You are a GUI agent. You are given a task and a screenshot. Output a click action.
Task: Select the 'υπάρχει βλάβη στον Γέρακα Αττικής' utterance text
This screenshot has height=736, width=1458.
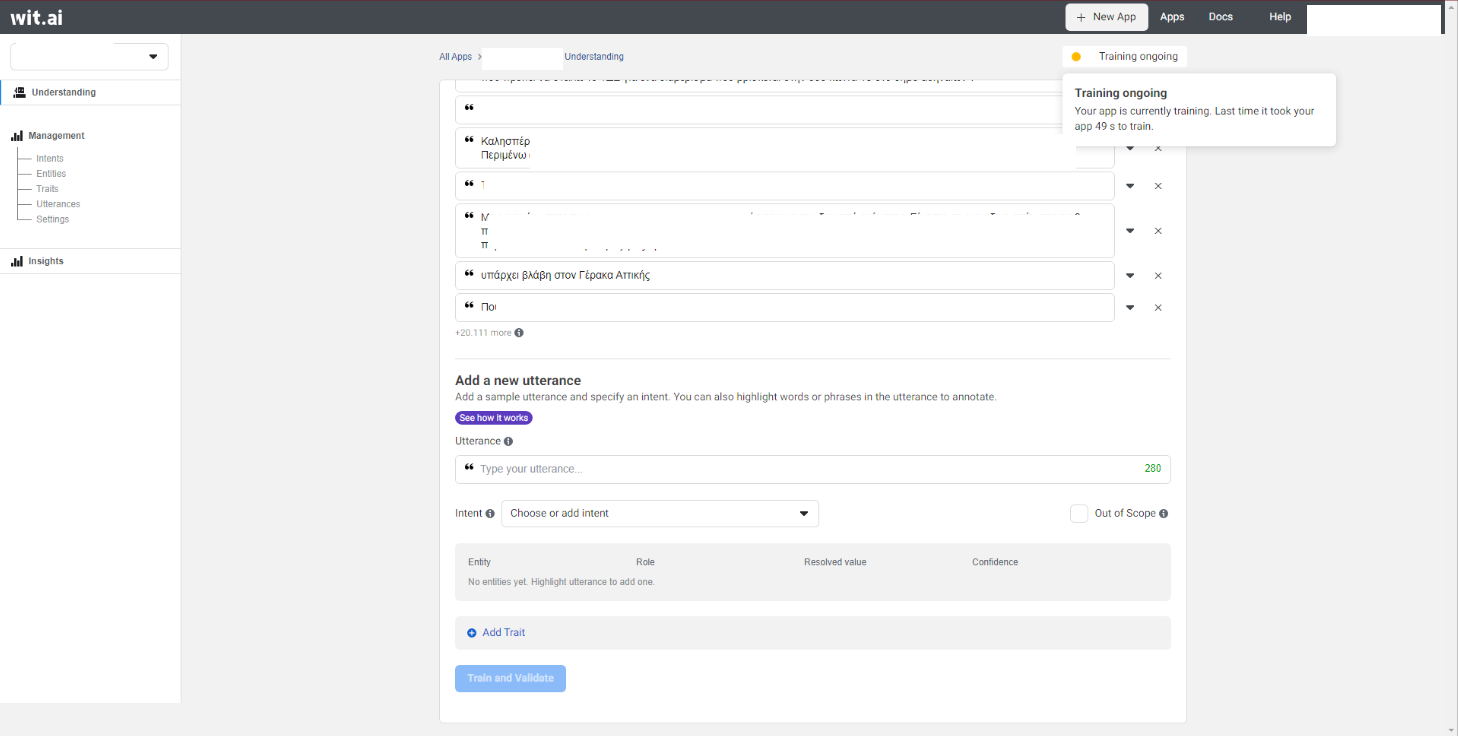[565, 275]
